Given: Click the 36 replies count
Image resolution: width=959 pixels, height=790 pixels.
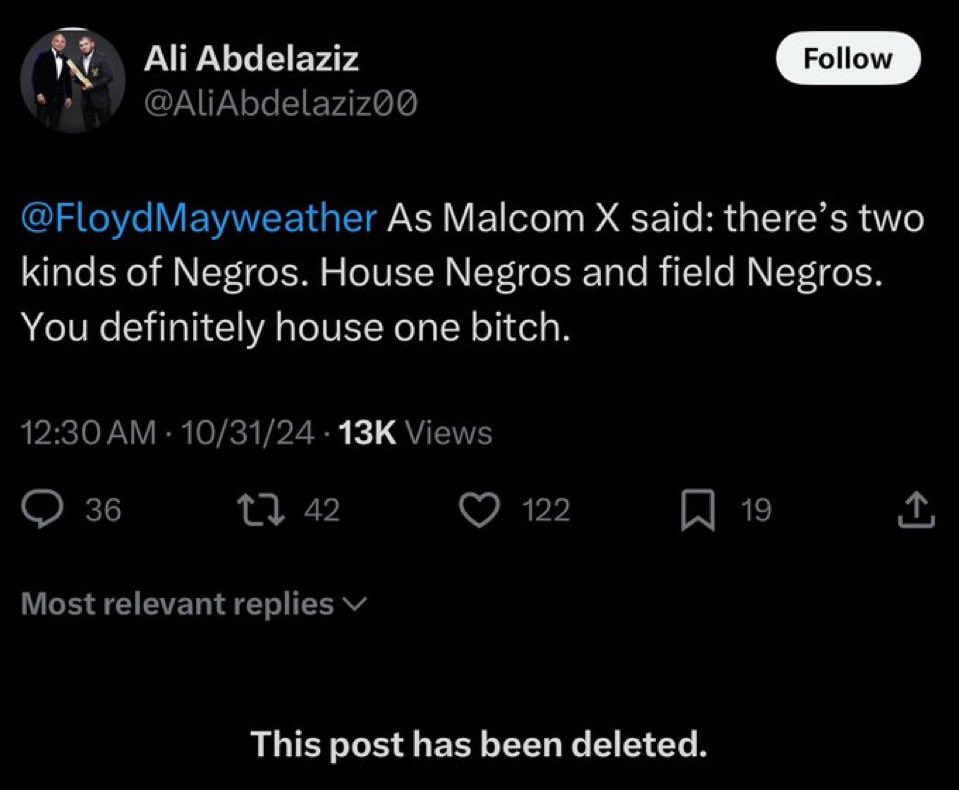Looking at the screenshot, I should point(103,511).
